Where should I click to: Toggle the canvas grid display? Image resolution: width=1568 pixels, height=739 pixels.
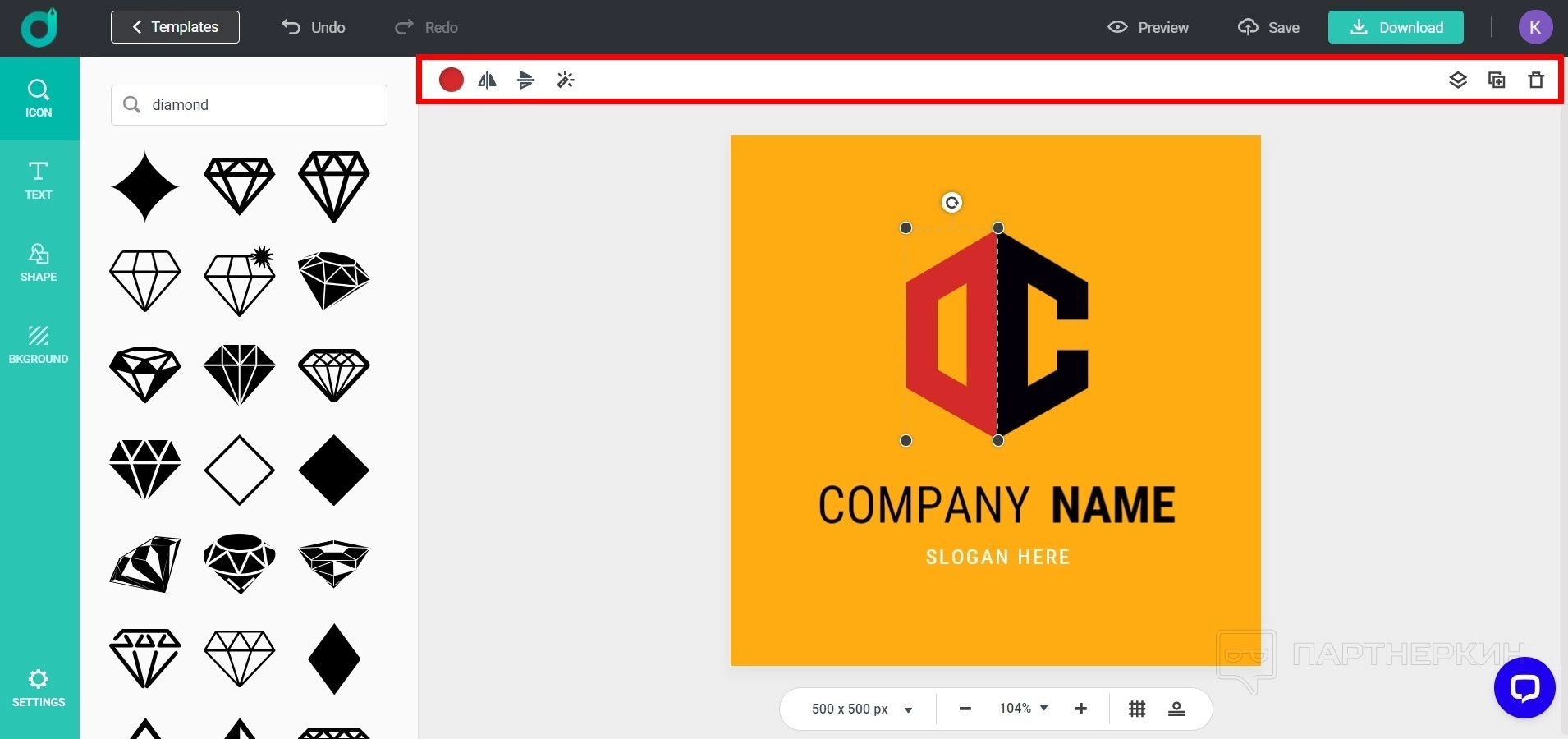tap(1136, 709)
